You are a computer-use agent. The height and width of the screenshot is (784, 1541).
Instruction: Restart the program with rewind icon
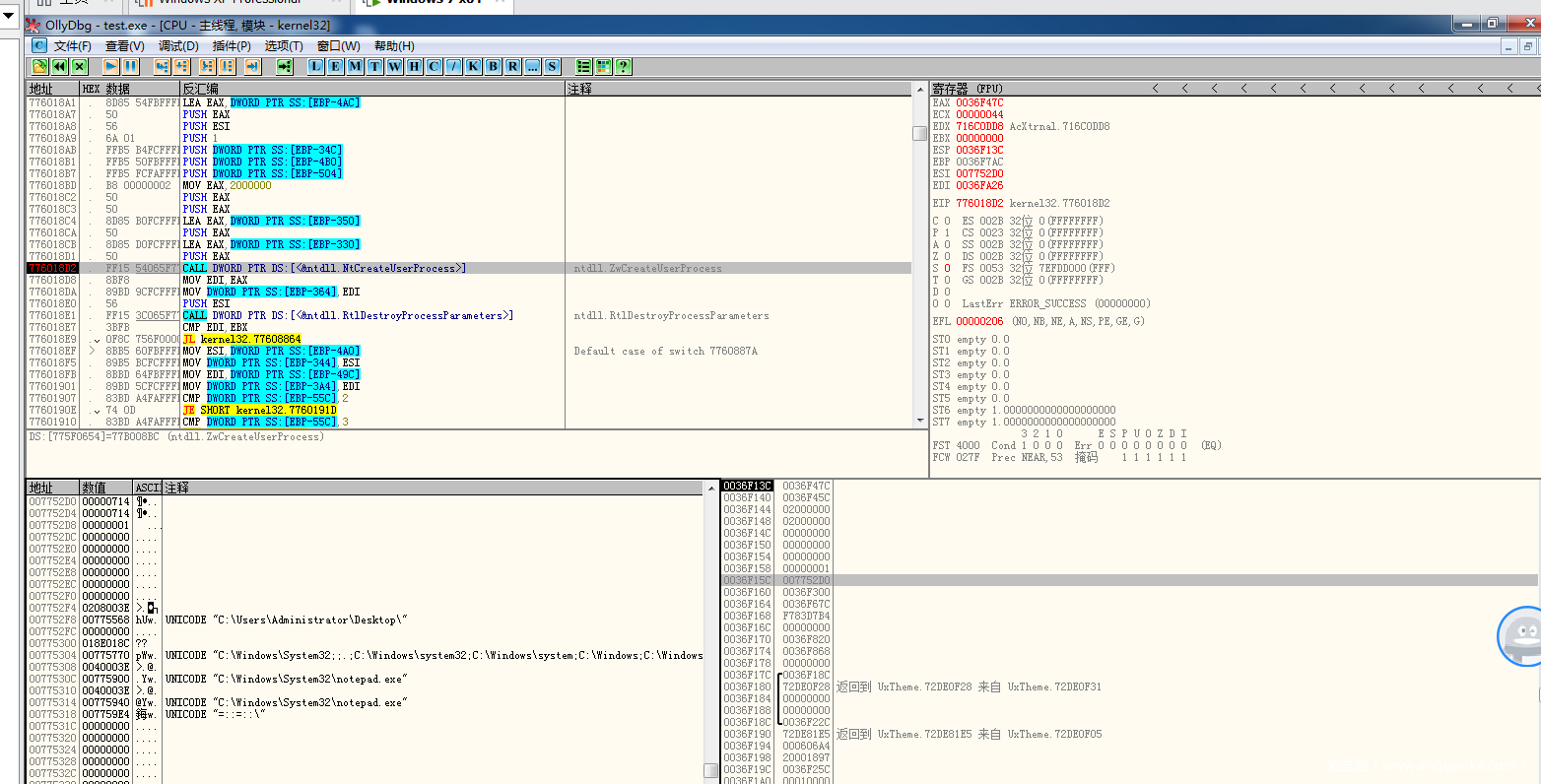(59, 66)
